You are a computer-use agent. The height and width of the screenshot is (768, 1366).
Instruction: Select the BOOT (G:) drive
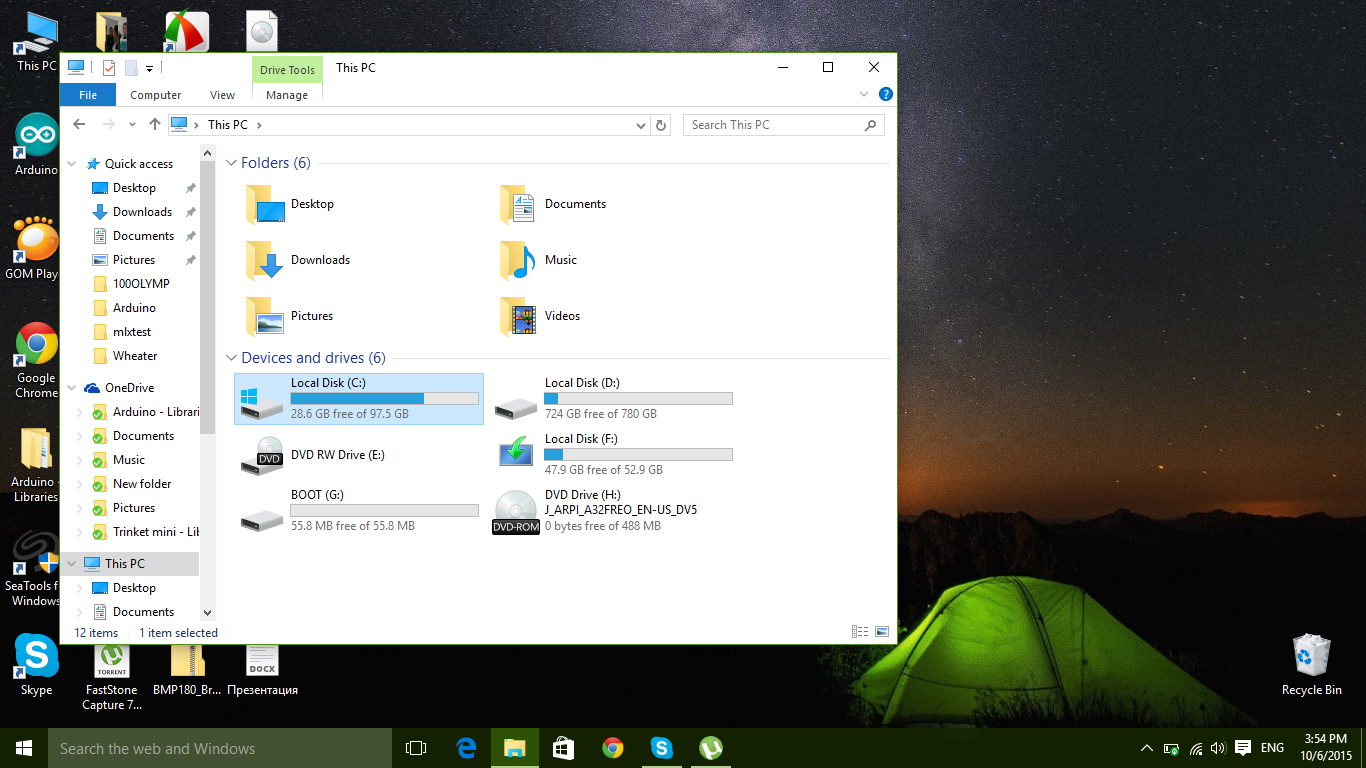359,510
